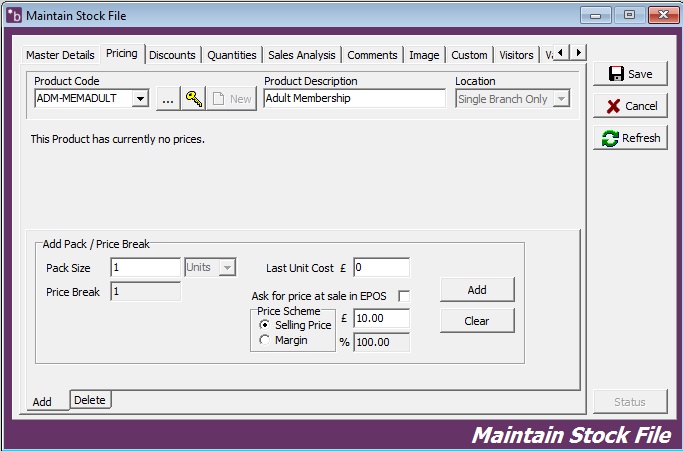
Task: Click the selling price £ field showing 10.00
Action: pos(381,319)
